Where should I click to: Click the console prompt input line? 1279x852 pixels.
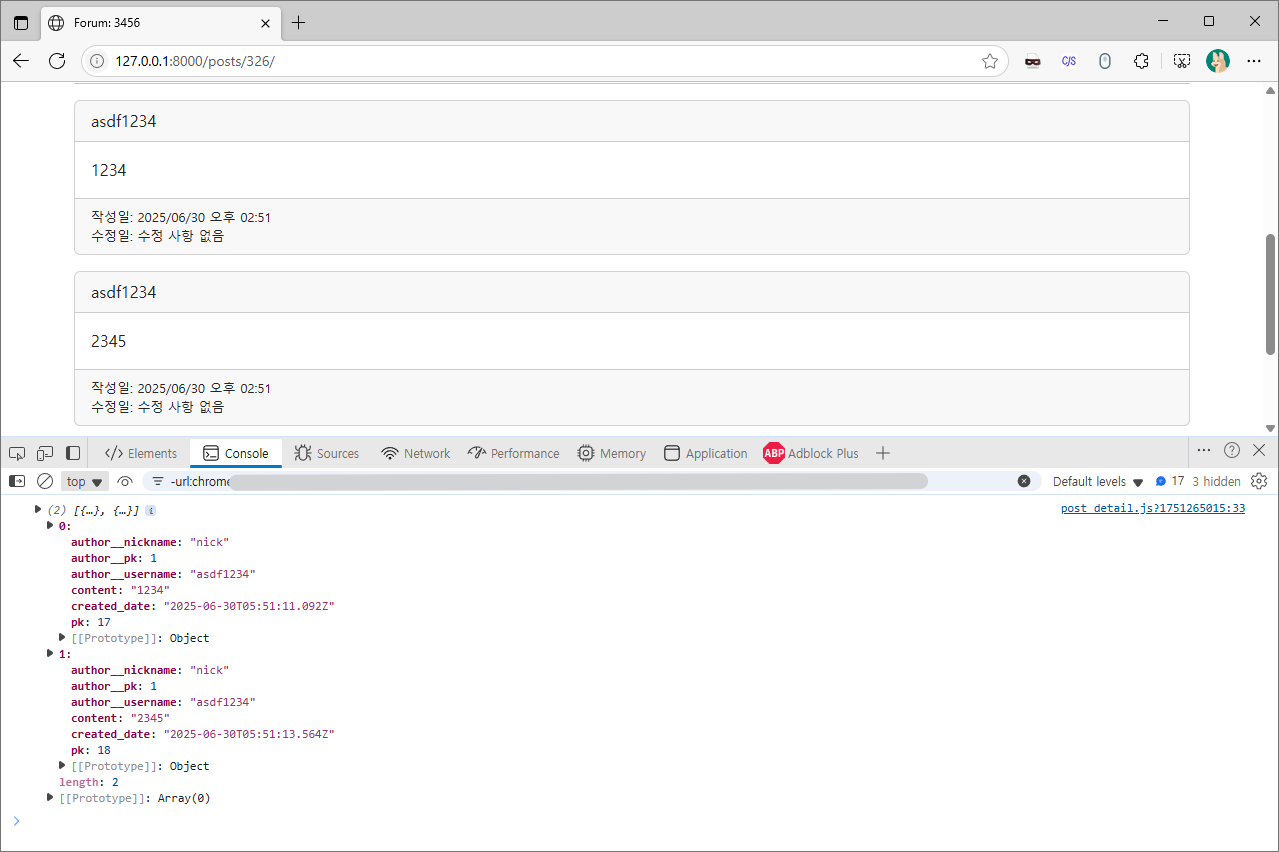point(640,821)
